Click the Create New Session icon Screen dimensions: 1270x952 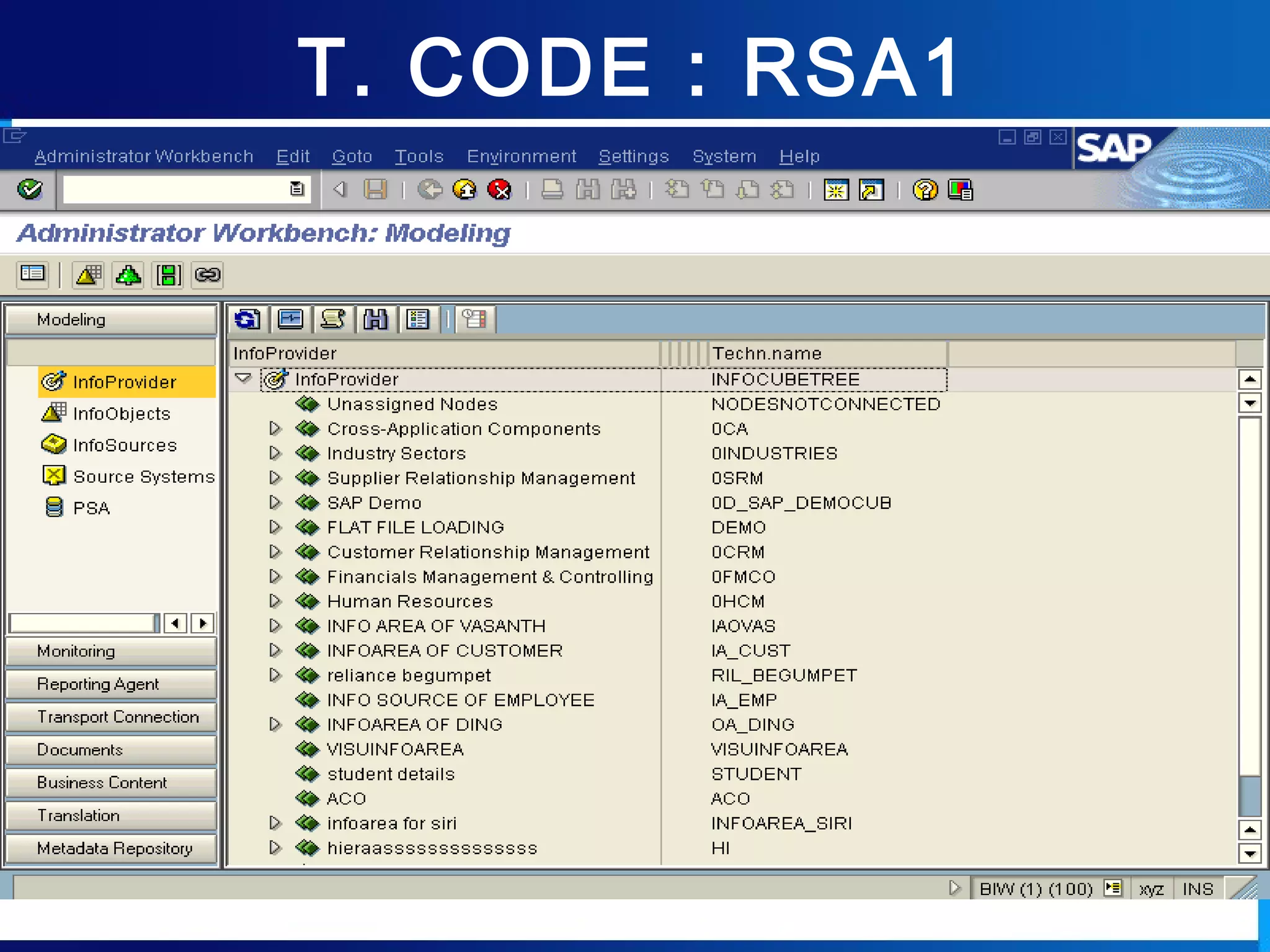836,190
